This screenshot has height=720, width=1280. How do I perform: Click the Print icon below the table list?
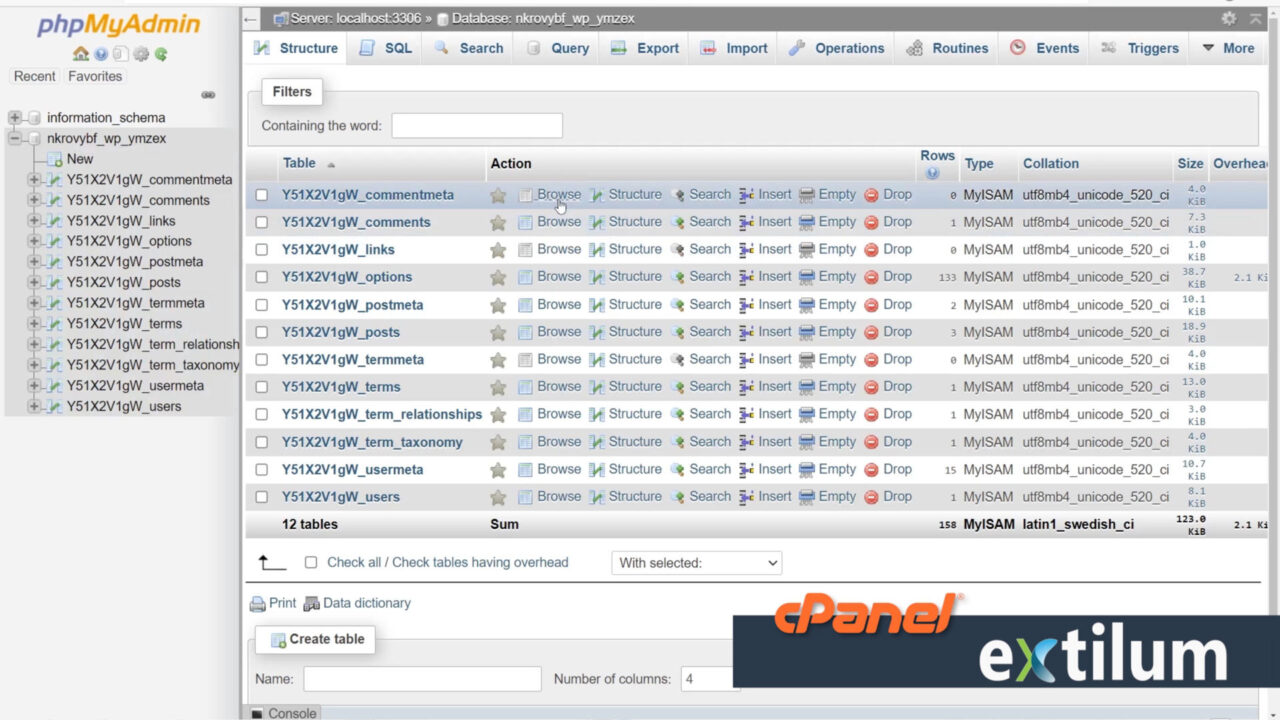(258, 603)
